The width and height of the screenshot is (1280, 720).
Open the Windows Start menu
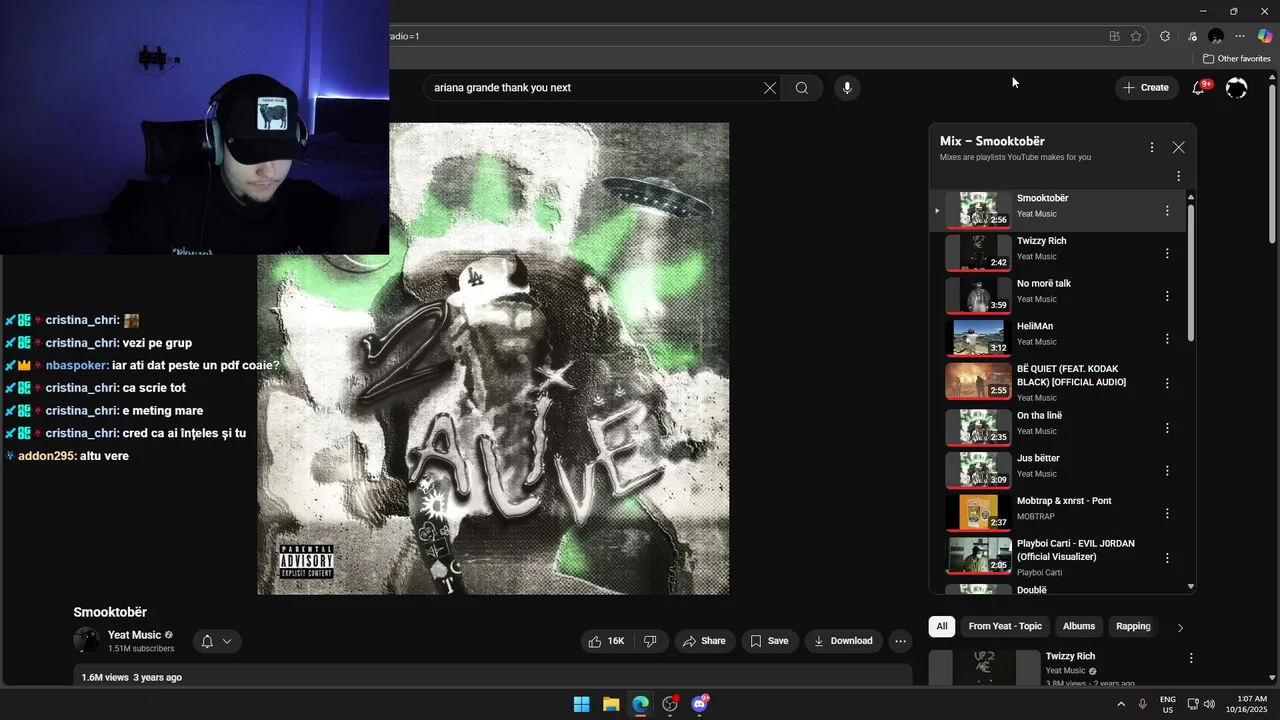[x=581, y=704]
